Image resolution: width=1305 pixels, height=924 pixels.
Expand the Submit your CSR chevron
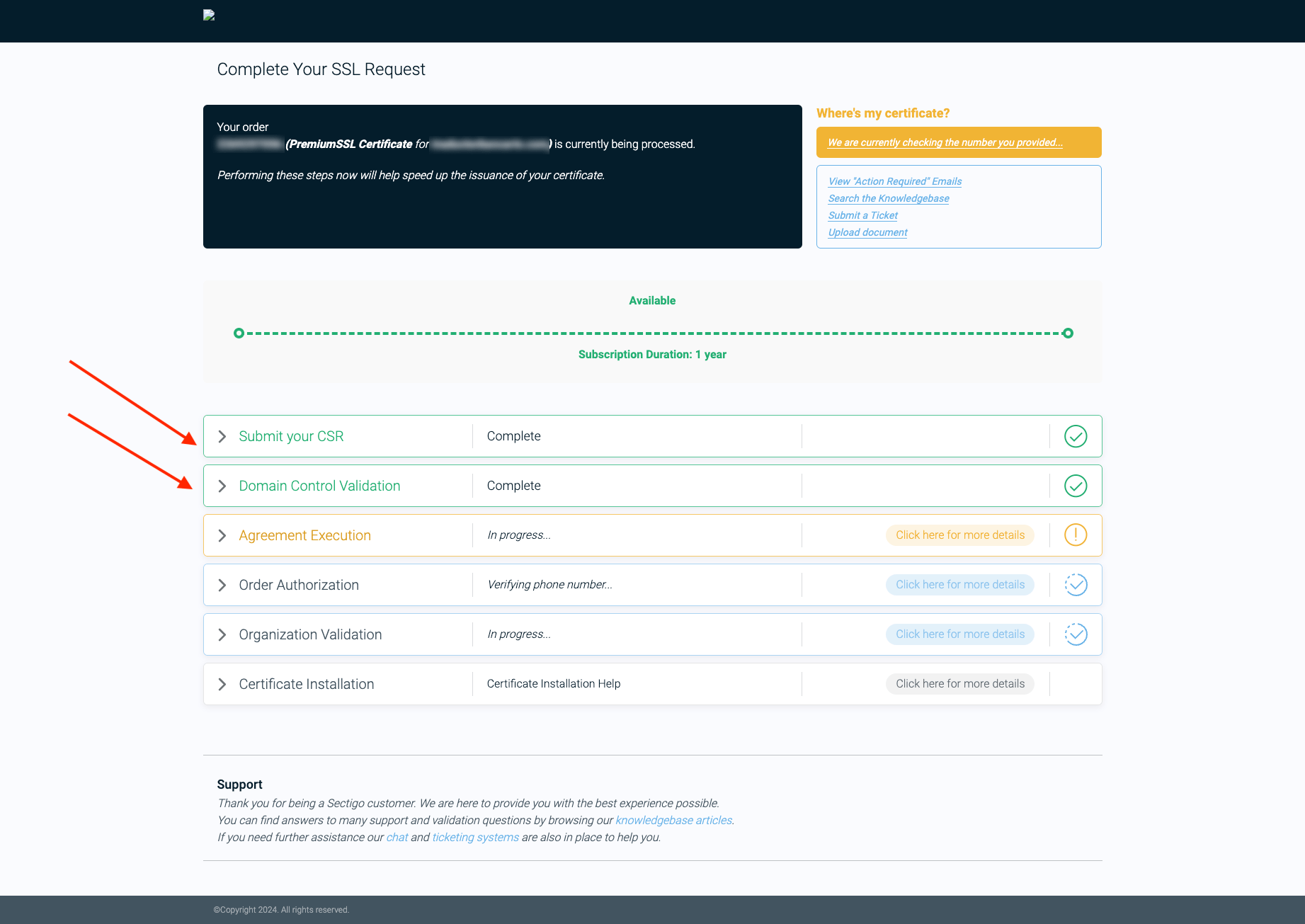(222, 436)
